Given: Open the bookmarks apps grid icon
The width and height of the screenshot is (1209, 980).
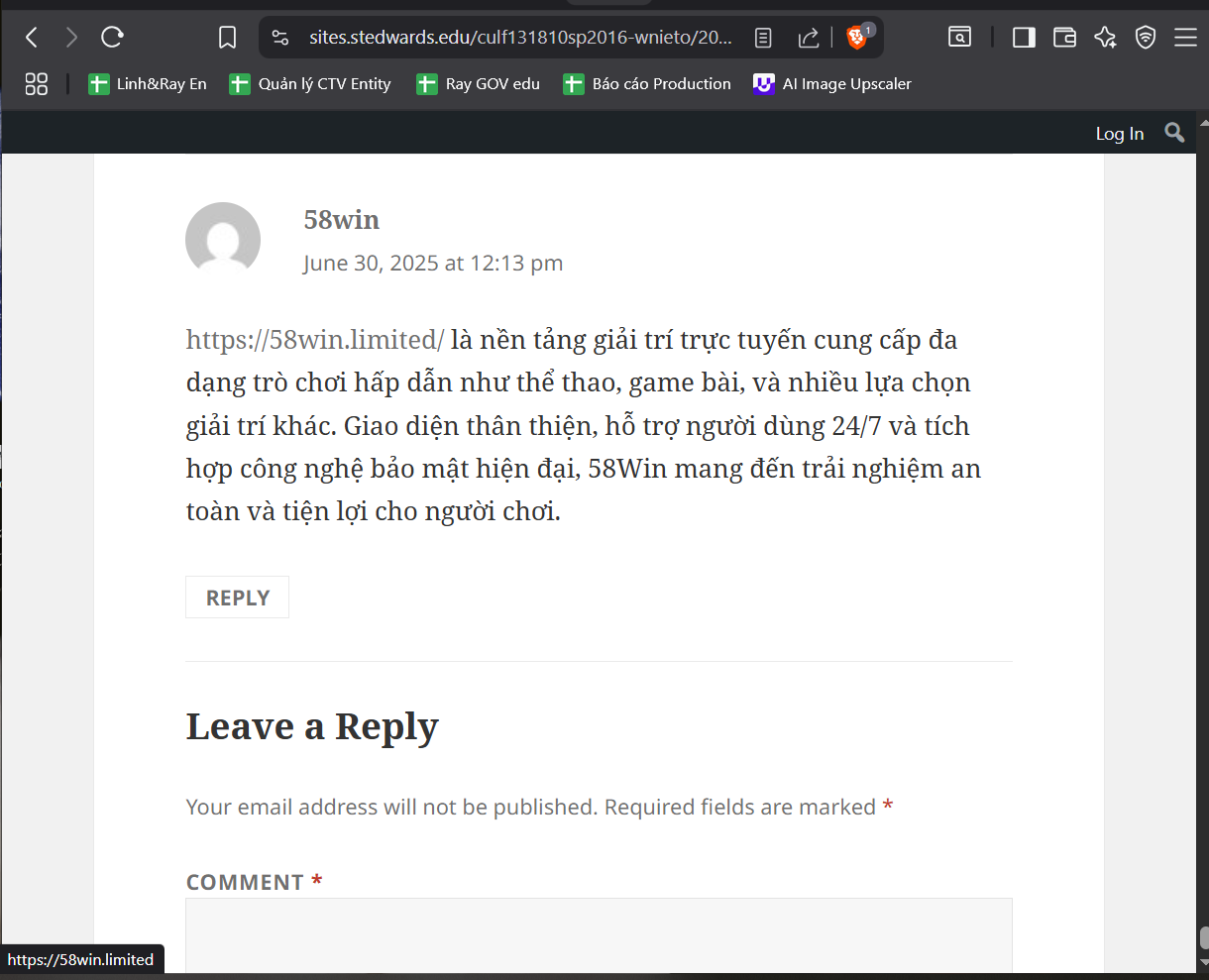Looking at the screenshot, I should [37, 84].
